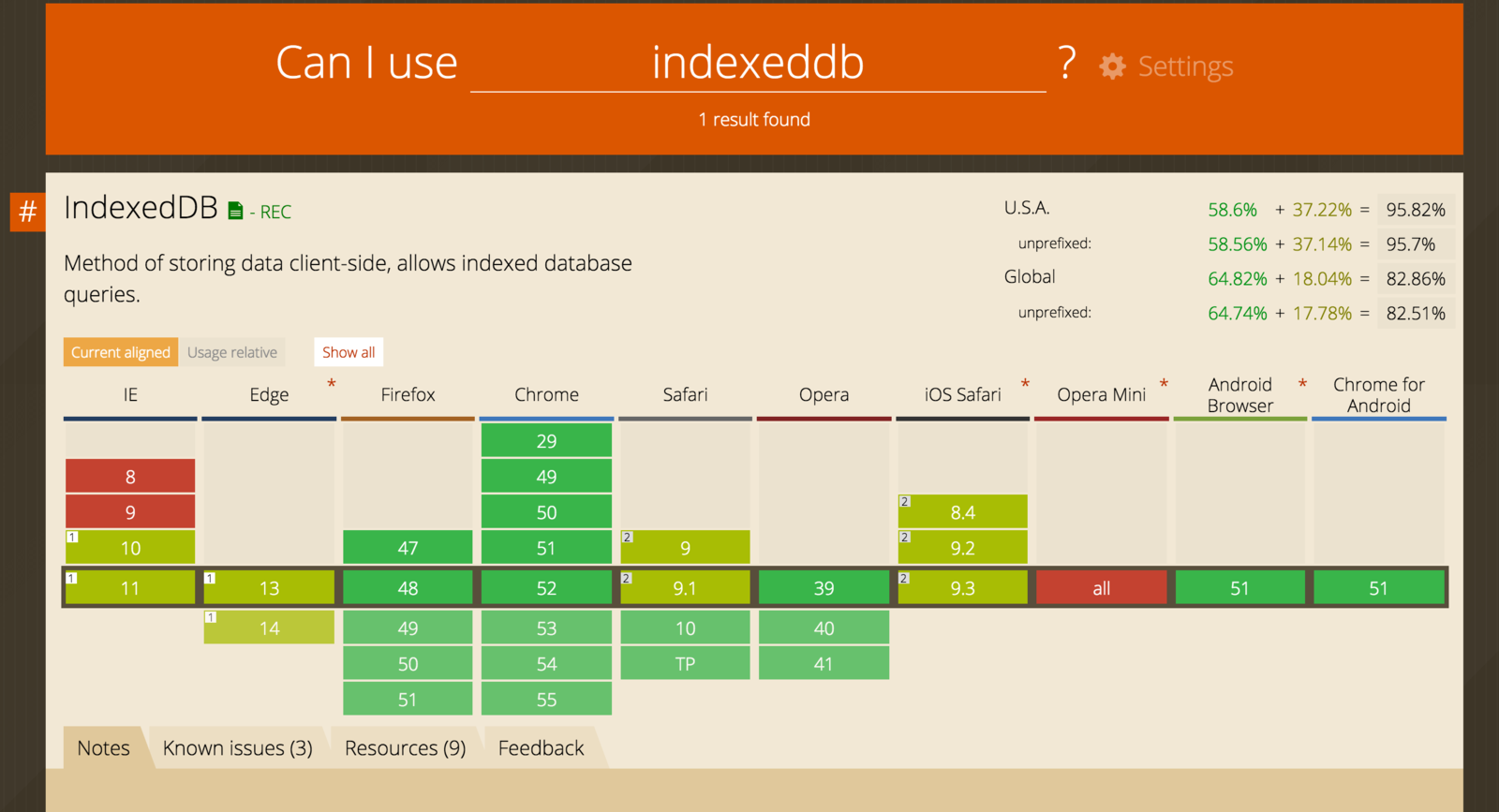The height and width of the screenshot is (812, 1499).
Task: Click the Safari TP cell
Action: (685, 664)
